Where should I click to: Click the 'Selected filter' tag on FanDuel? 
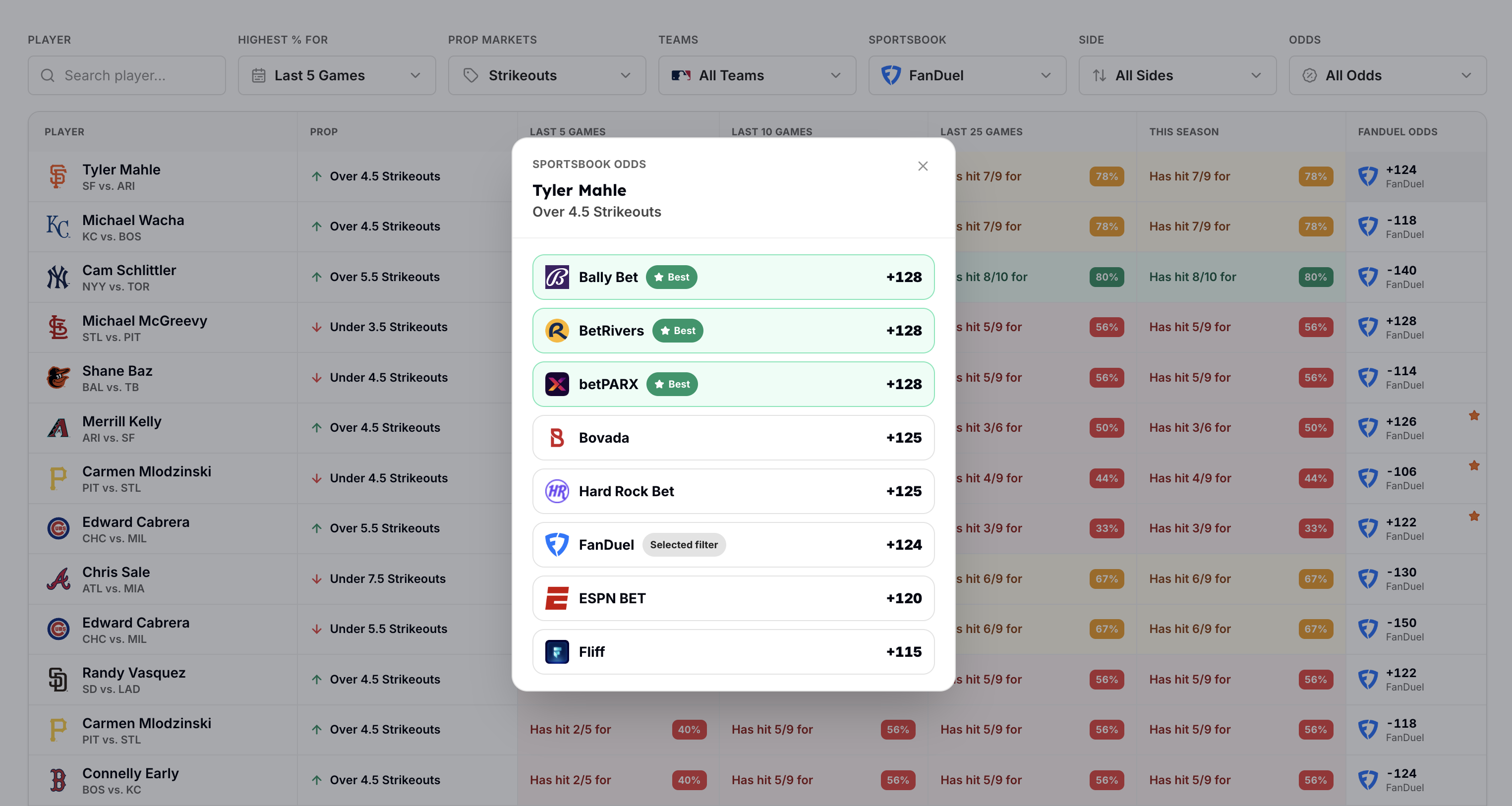point(684,545)
